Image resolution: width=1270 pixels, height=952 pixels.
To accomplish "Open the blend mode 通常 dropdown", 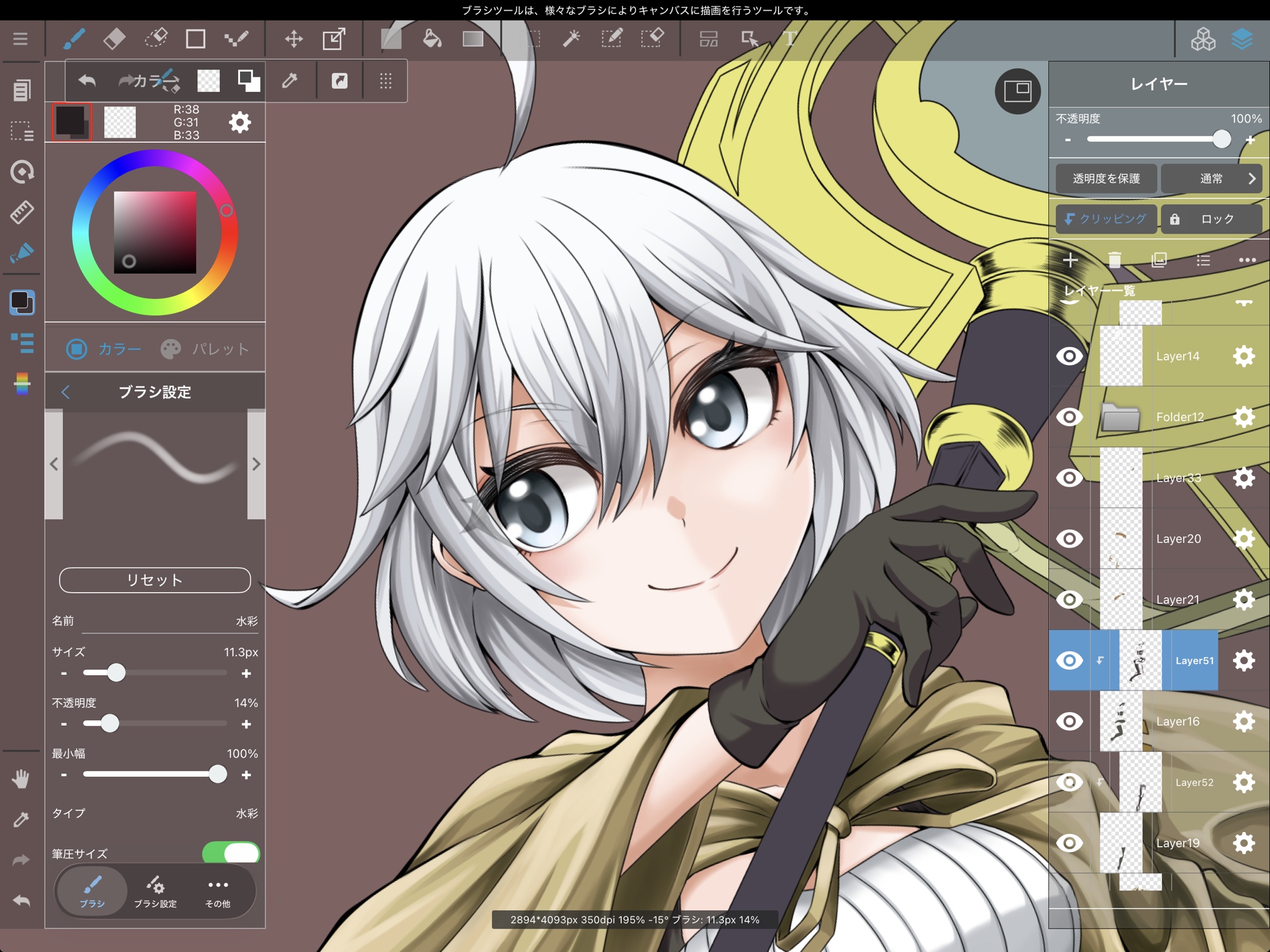I will pyautogui.click(x=1212, y=179).
